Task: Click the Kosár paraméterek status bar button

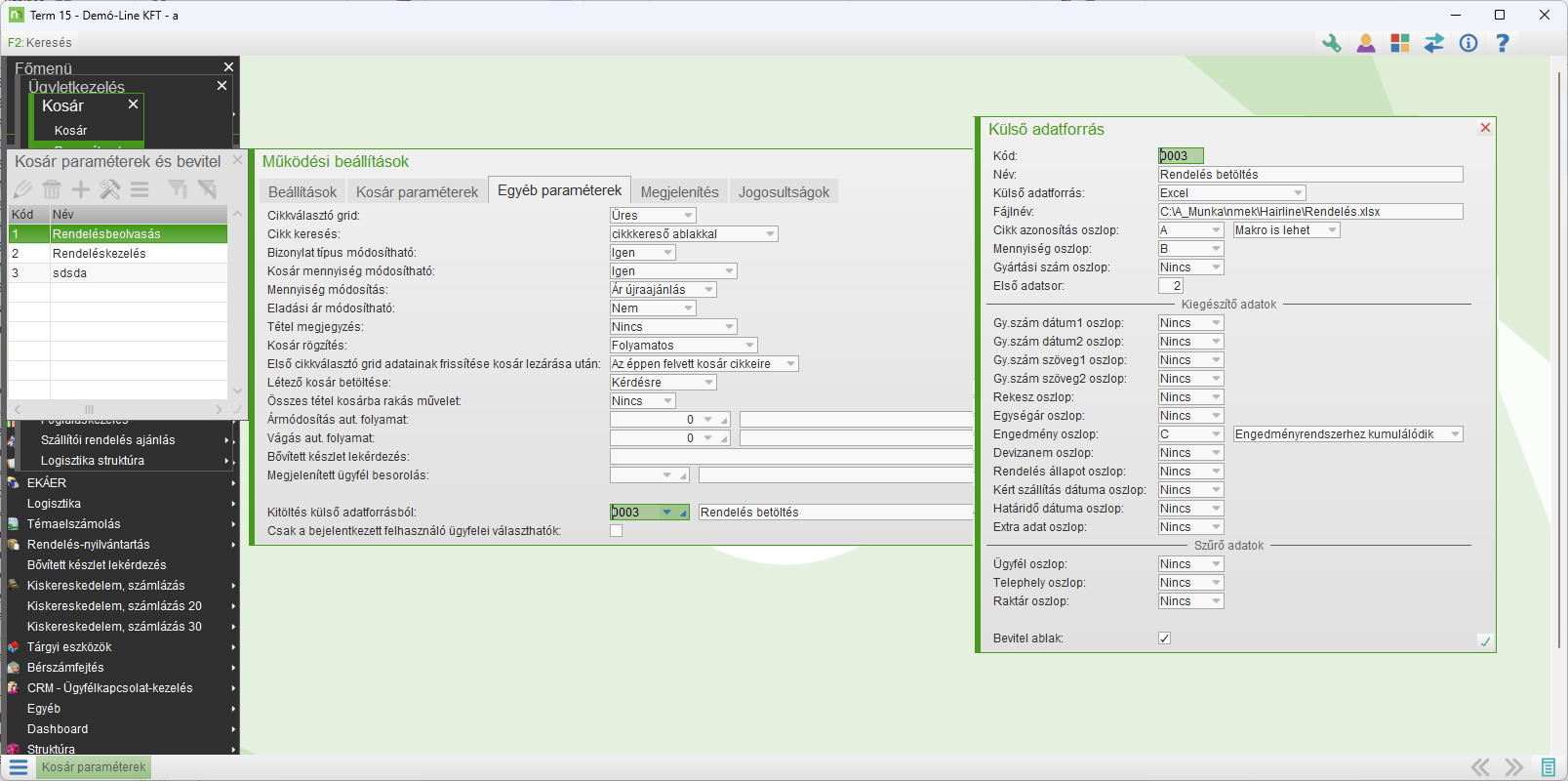Action: tap(94, 767)
